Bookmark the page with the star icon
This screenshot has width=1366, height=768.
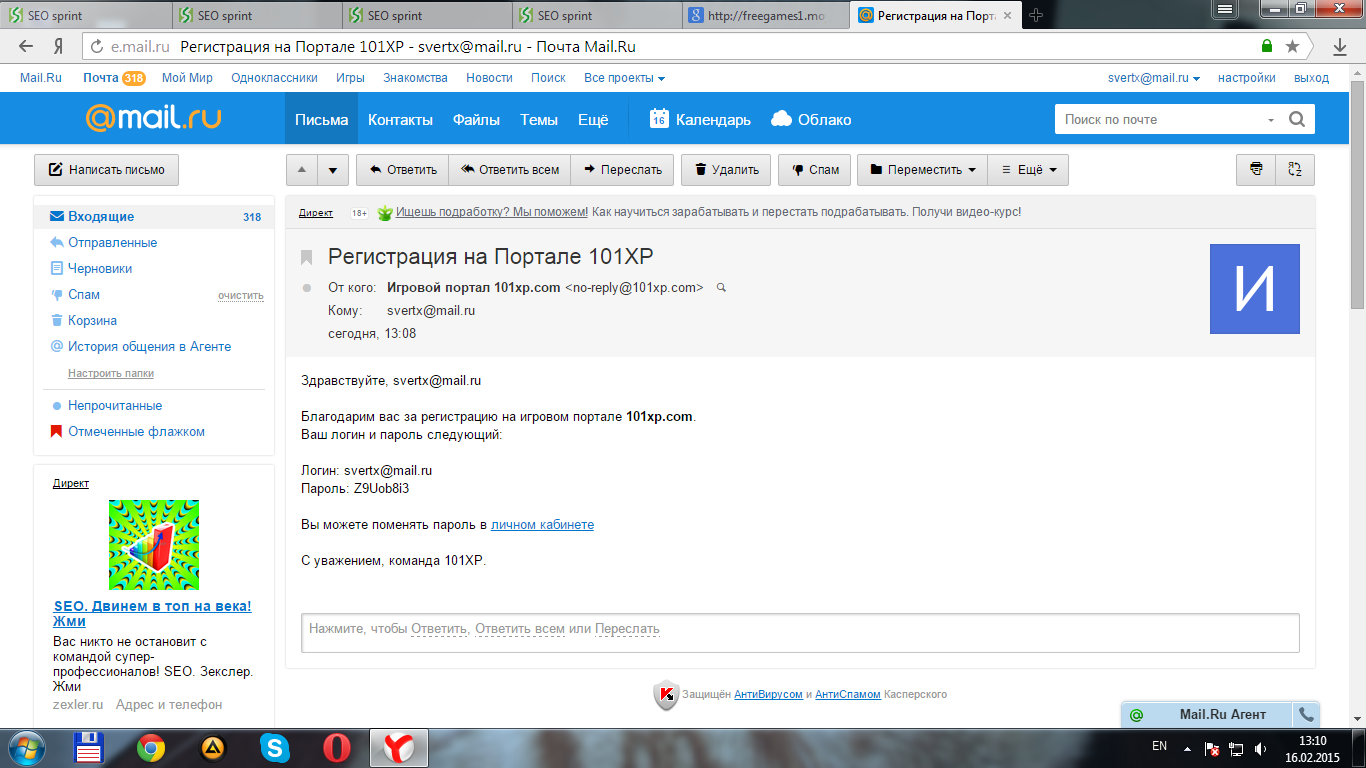coord(1293,46)
